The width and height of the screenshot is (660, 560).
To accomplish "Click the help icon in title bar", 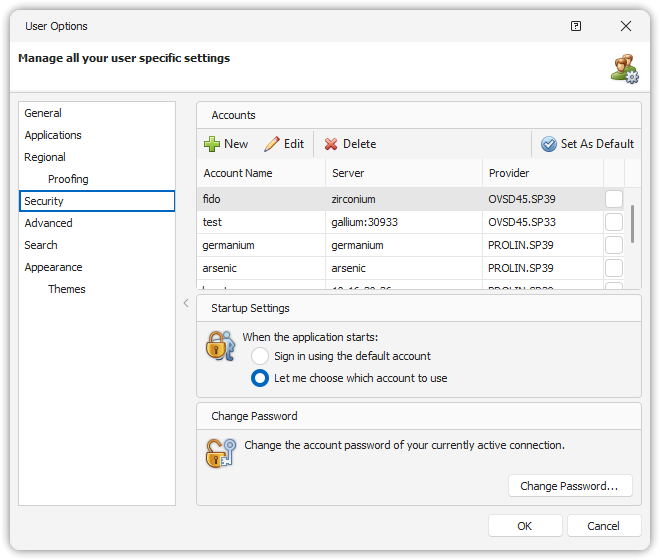I will point(576,26).
